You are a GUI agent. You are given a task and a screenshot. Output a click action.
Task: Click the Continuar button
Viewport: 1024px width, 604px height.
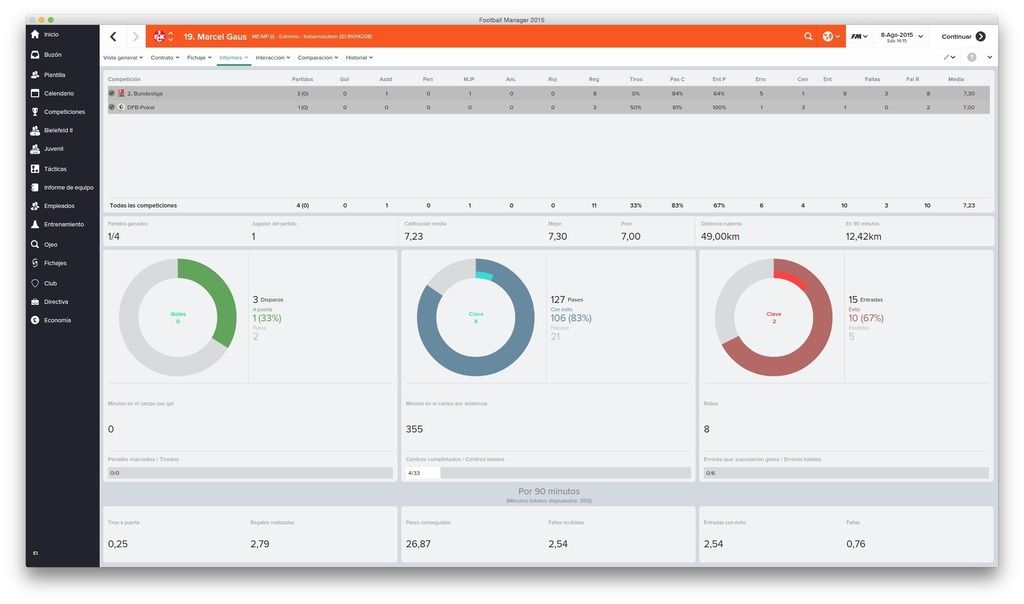point(963,37)
